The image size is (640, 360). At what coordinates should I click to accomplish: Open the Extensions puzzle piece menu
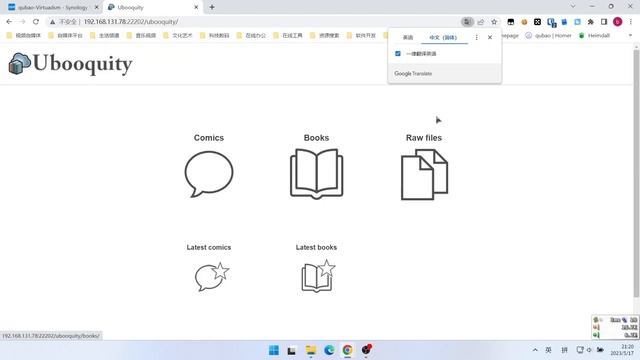click(x=591, y=22)
